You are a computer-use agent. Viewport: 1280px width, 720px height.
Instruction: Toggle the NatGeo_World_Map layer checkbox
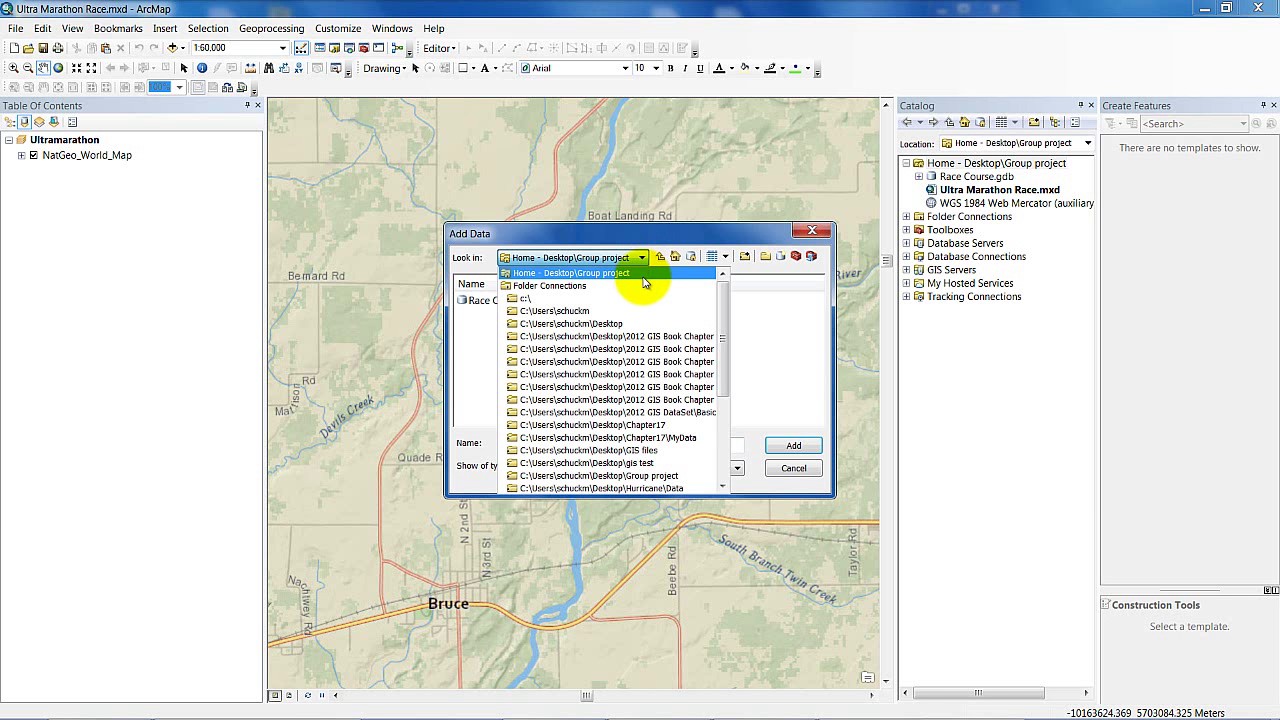pos(34,156)
